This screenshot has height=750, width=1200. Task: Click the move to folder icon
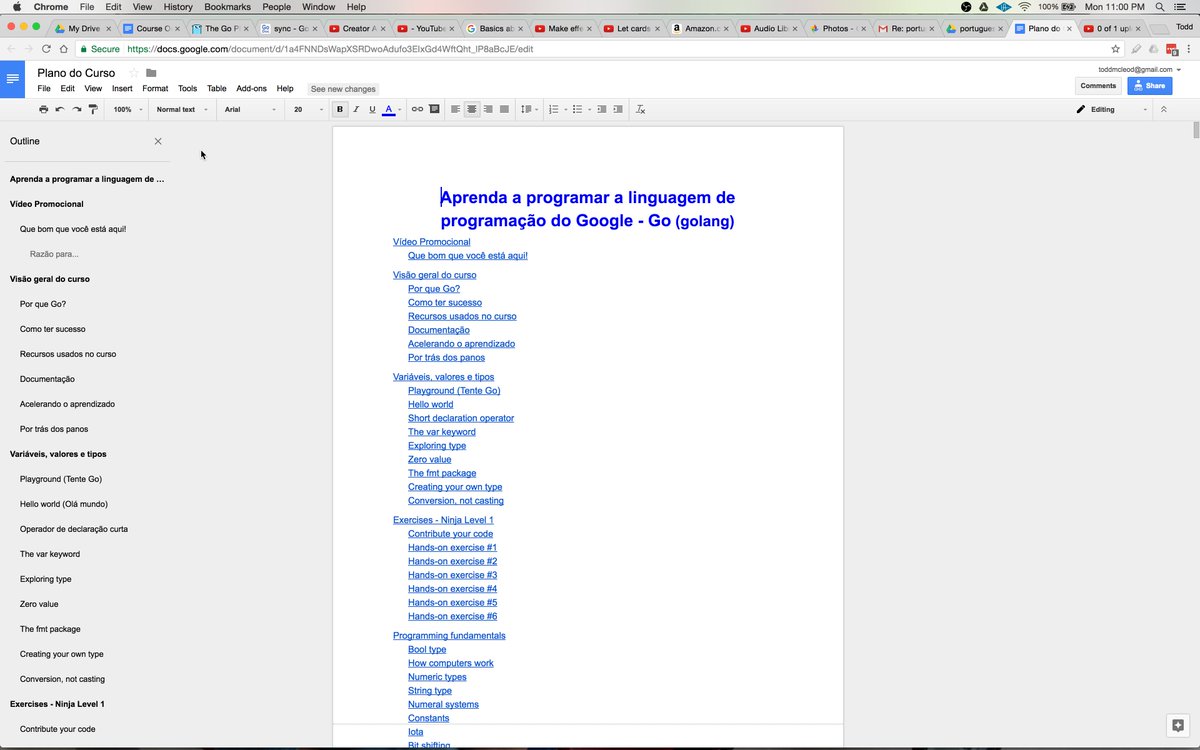pos(151,73)
